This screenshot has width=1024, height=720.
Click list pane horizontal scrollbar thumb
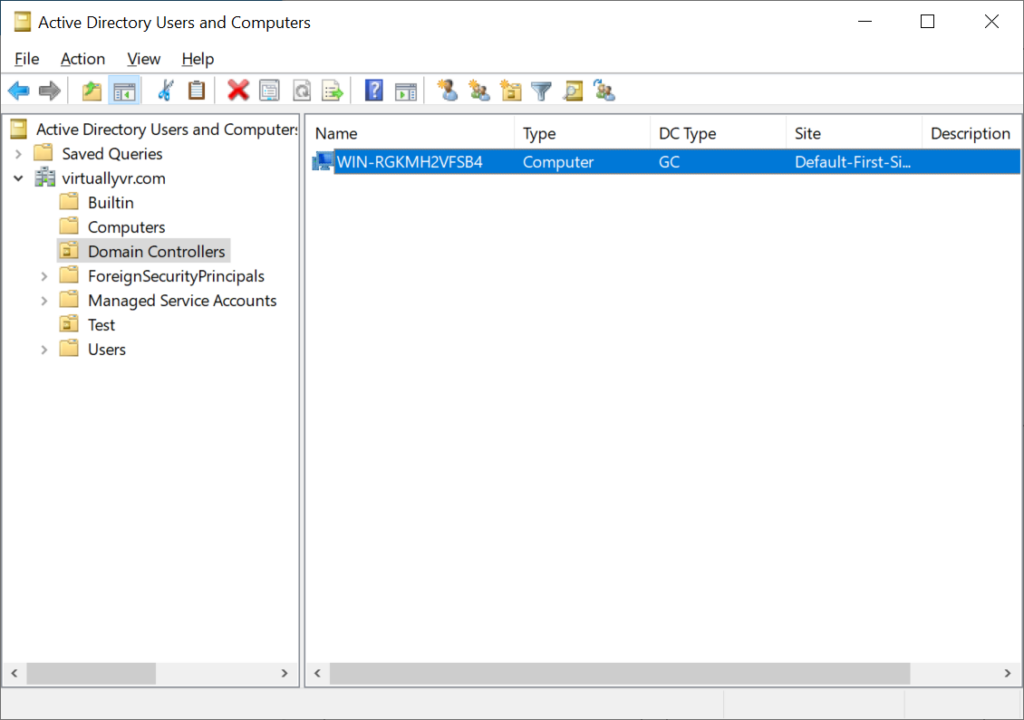[620, 673]
